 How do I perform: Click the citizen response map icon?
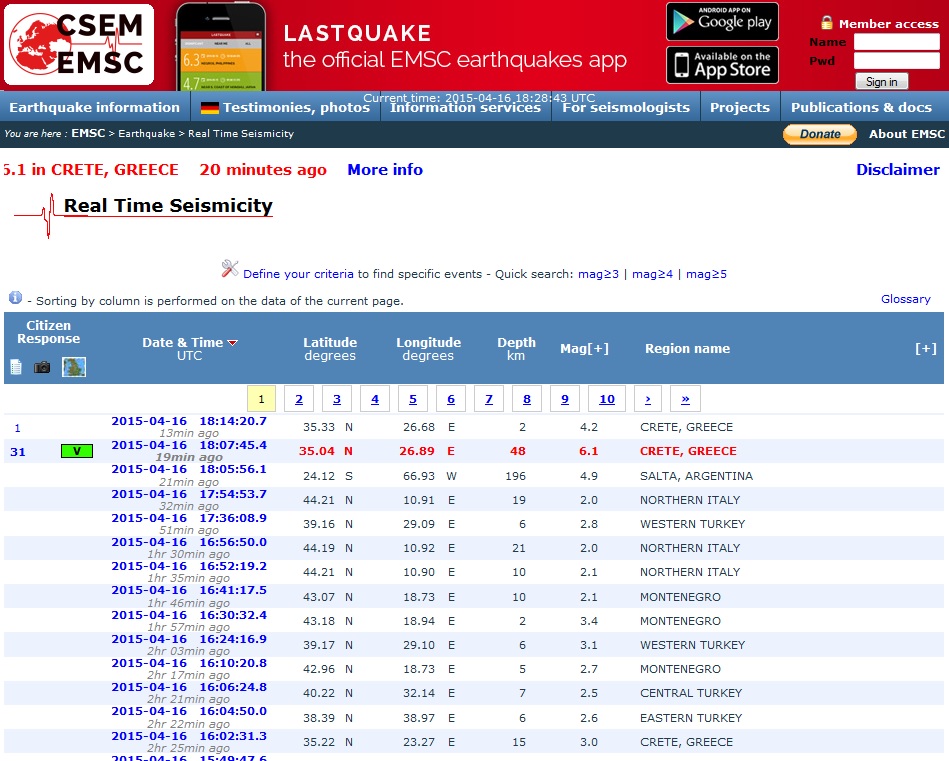coord(74,367)
